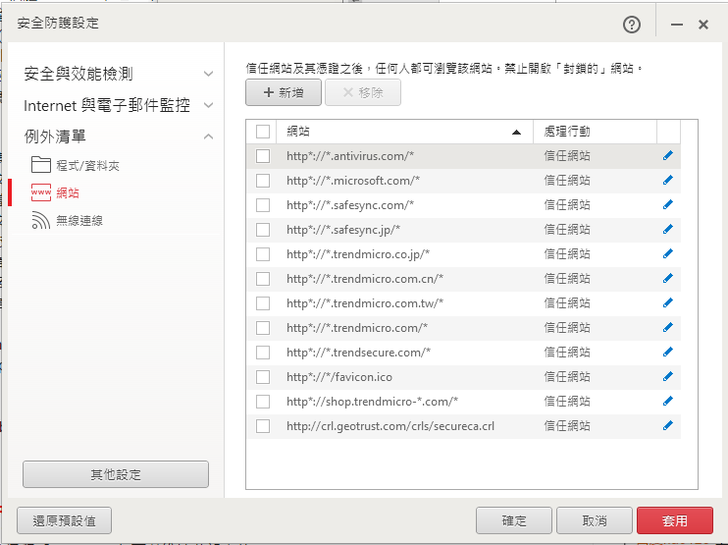
Task: Select http*://*.antivirus.com/* URL text
Action: tap(350, 156)
